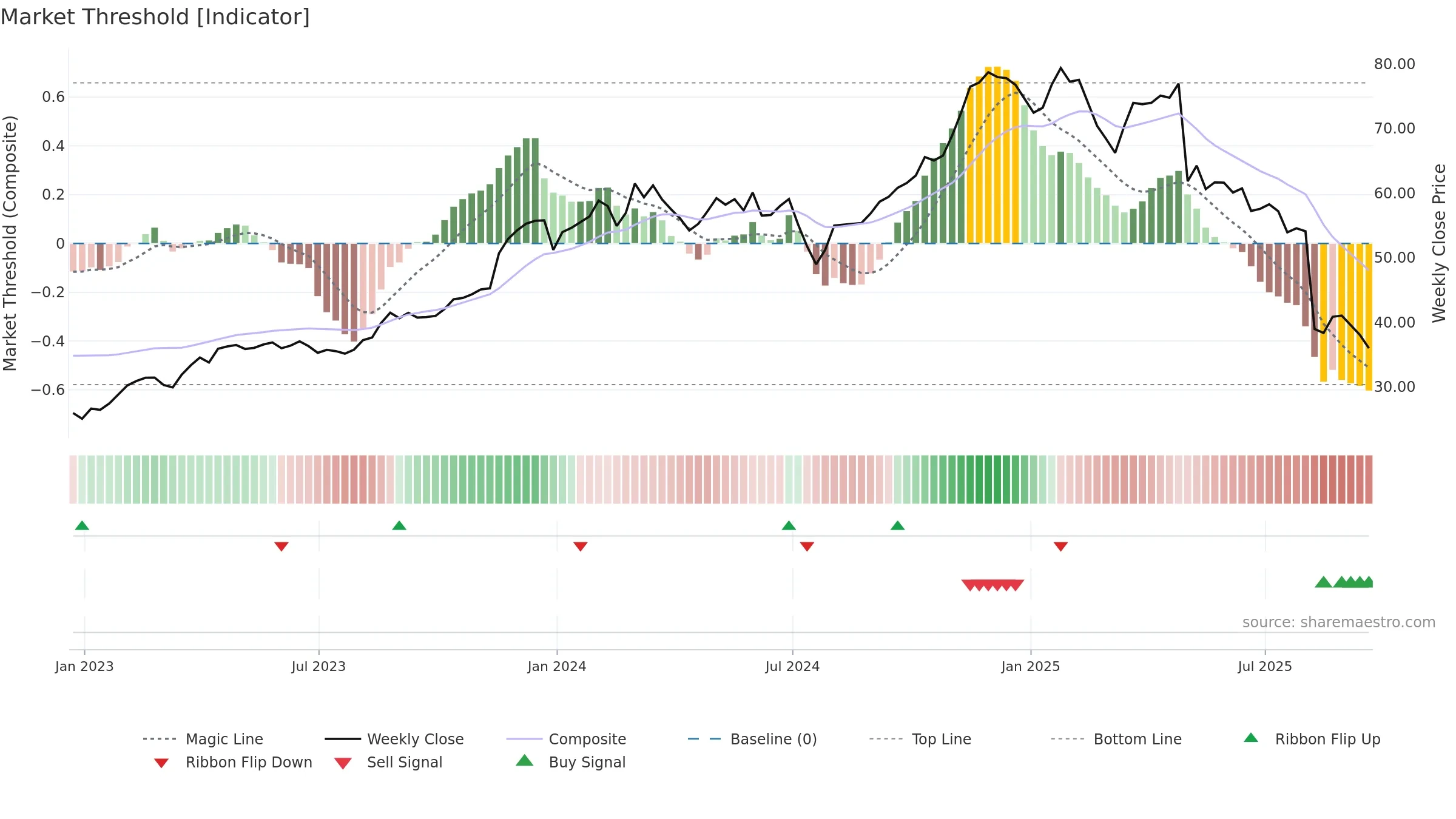Viewport: 1456px width, 819px height.
Task: Toggle the Baseline (0) legend entry
Action: click(752, 739)
